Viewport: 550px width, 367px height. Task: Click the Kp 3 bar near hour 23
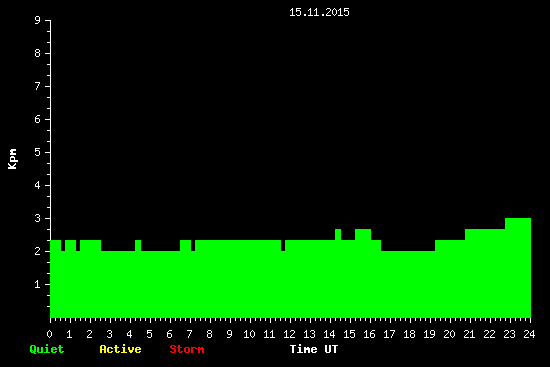point(518,268)
